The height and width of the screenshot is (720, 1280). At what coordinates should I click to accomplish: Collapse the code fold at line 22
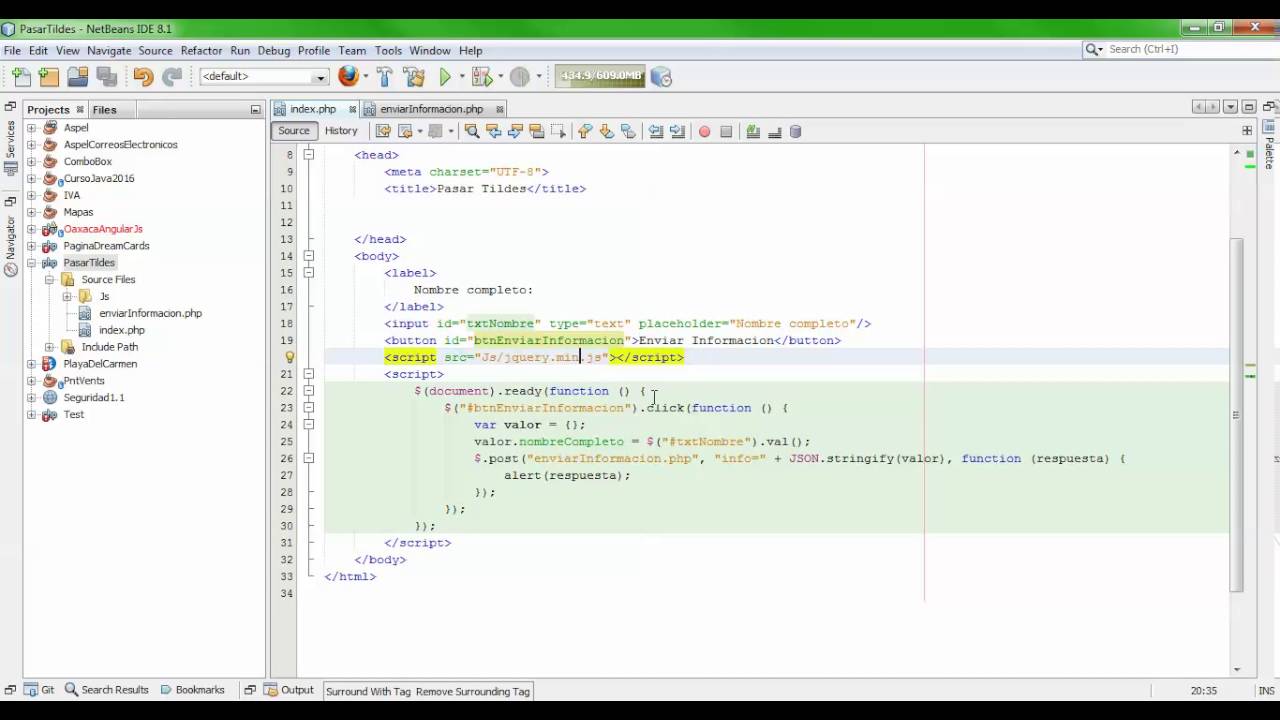click(x=309, y=391)
